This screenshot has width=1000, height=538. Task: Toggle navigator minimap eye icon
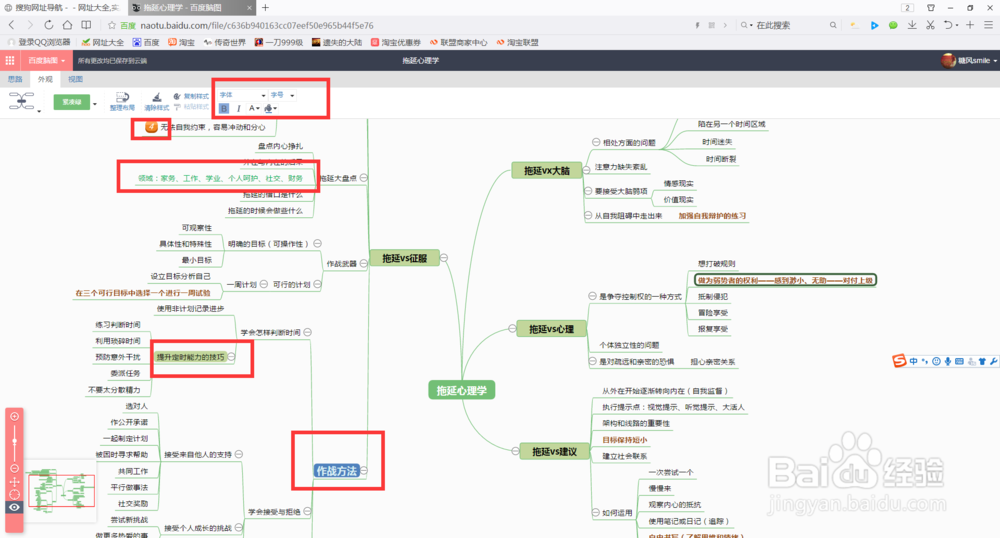pos(14,507)
